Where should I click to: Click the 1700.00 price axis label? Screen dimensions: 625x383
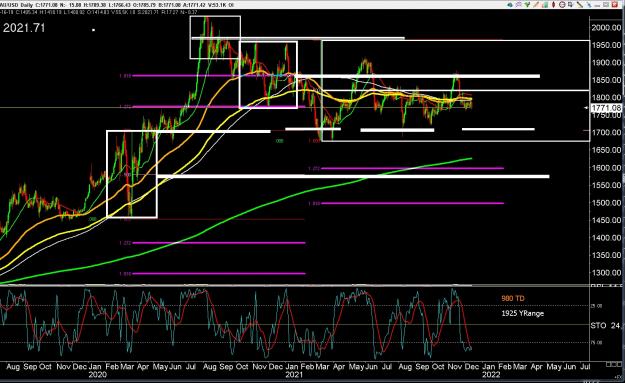pyautogui.click(x=607, y=132)
